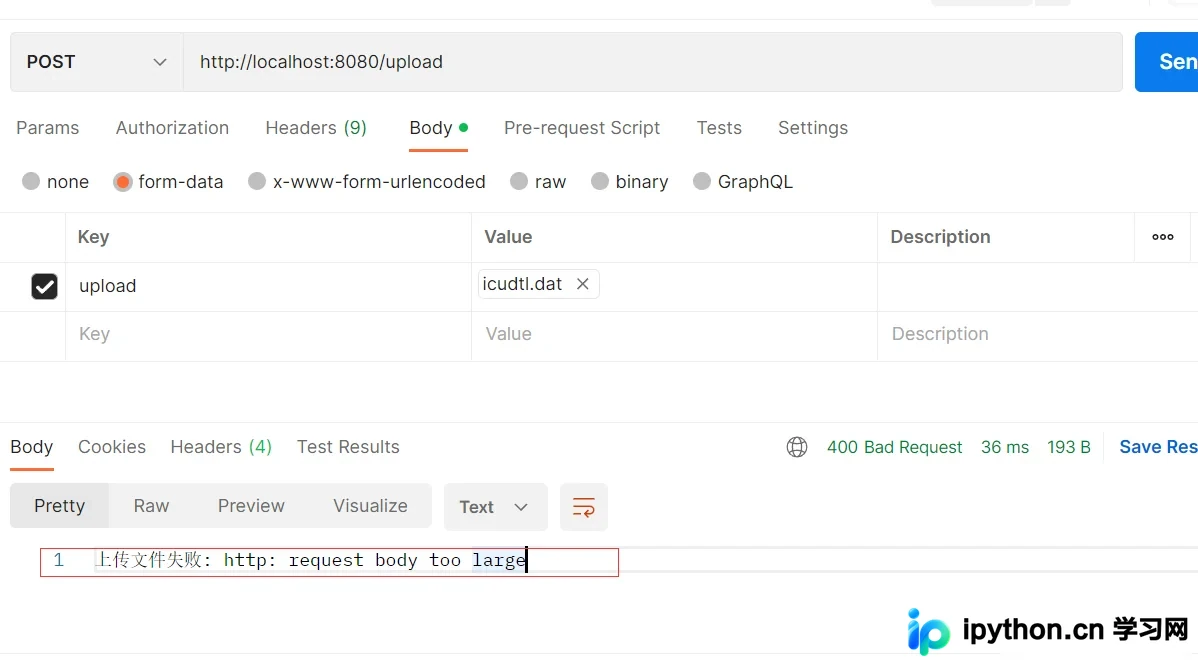Open the response Cookies tab
The width and height of the screenshot is (1198, 667).
coord(112,447)
